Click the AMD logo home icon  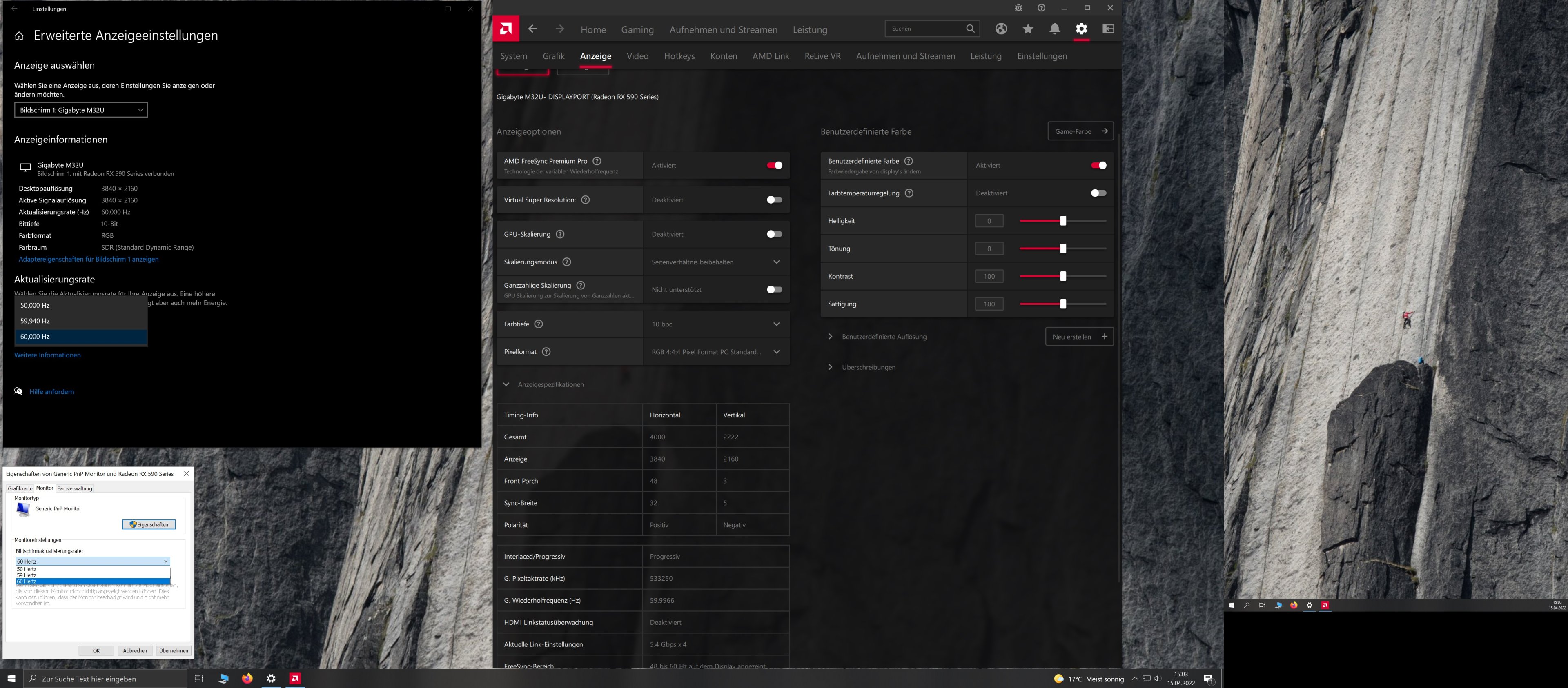pyautogui.click(x=505, y=29)
